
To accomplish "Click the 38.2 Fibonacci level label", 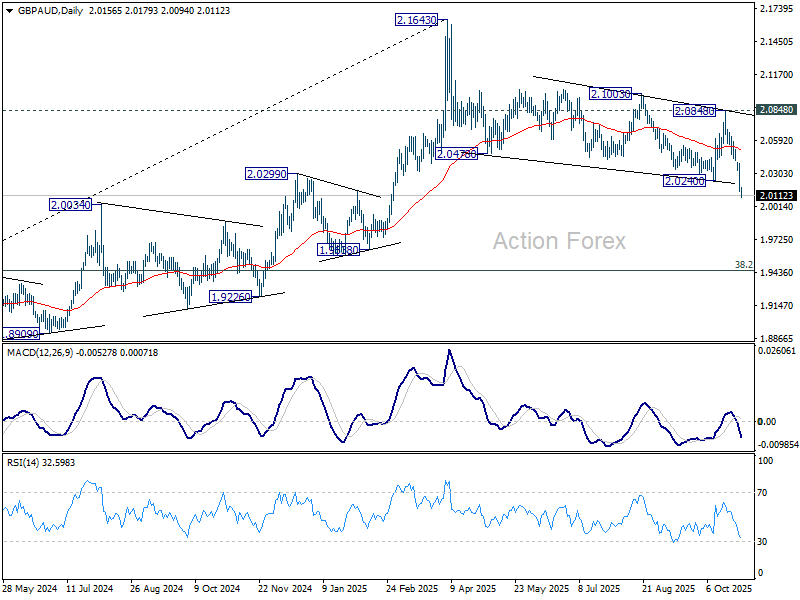I will click(x=743, y=265).
